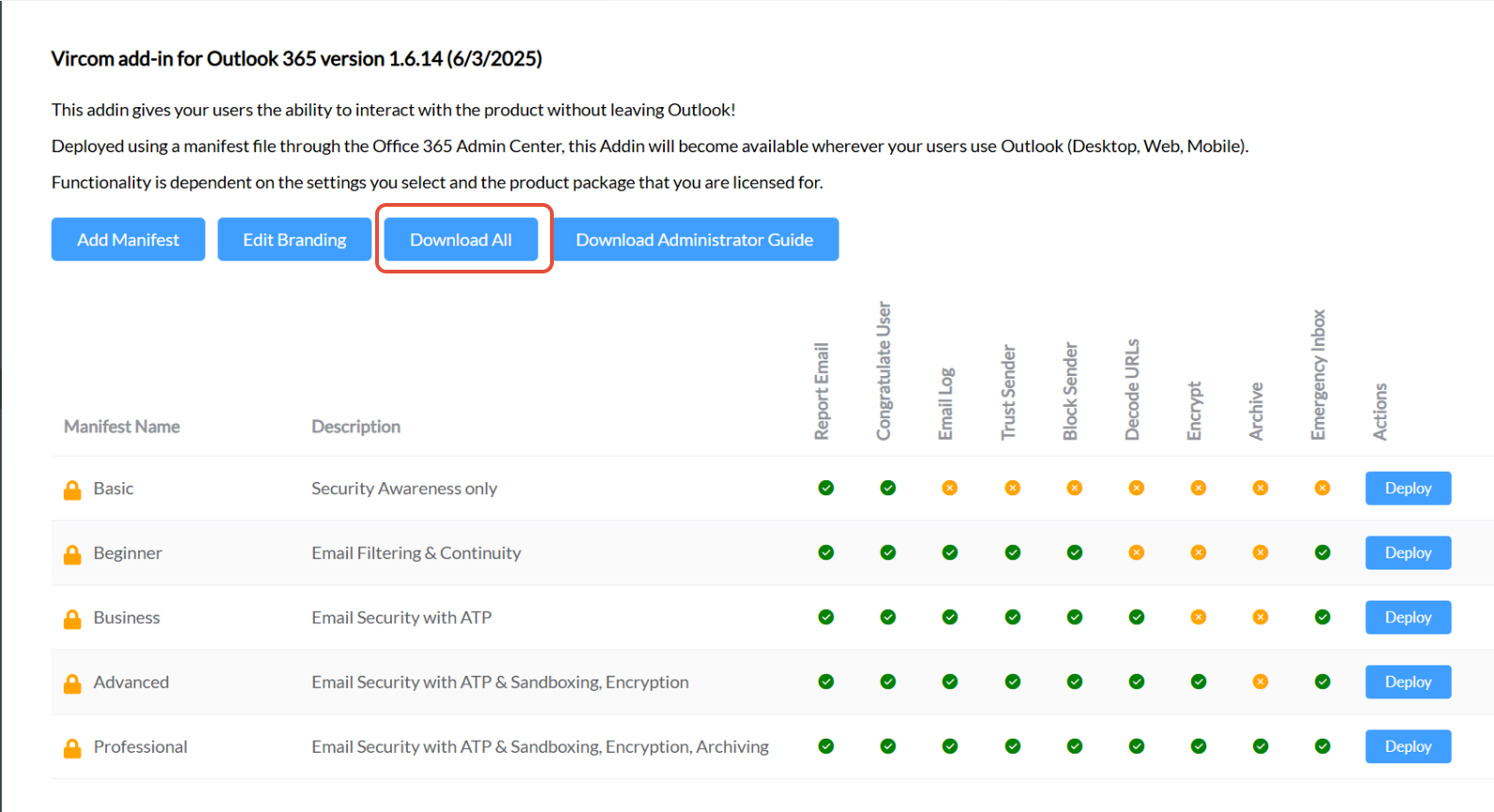Click Advanced row's green Encrypt checkmark

tap(1198, 681)
